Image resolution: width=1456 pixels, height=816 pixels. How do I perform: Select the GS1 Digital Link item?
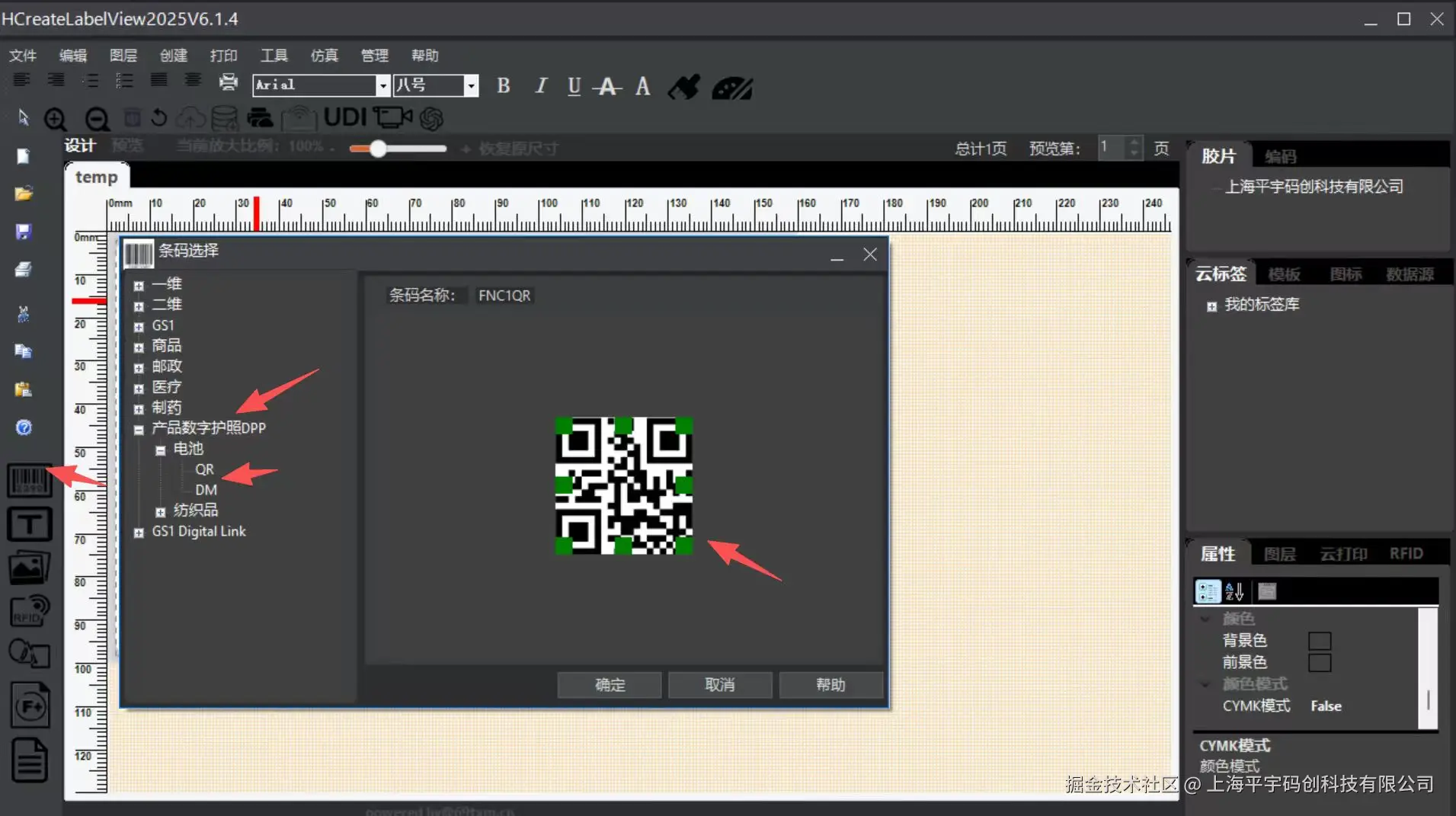point(199,531)
